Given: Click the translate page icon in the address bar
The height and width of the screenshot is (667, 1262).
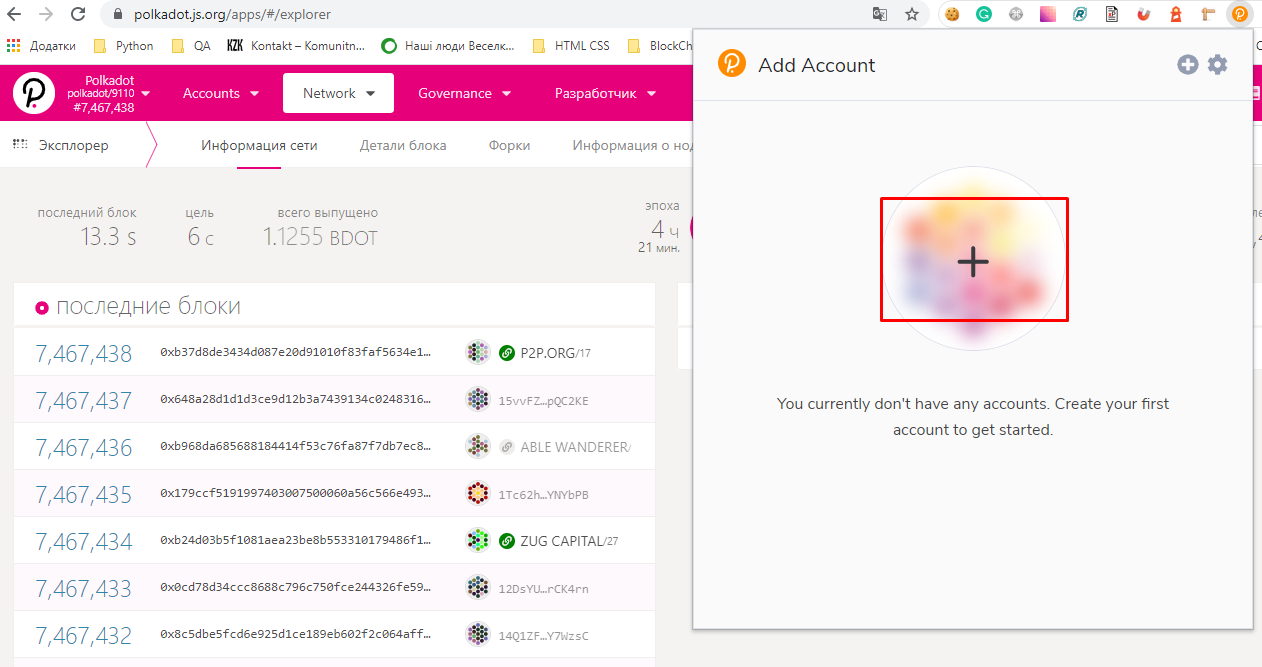Looking at the screenshot, I should coord(880,15).
